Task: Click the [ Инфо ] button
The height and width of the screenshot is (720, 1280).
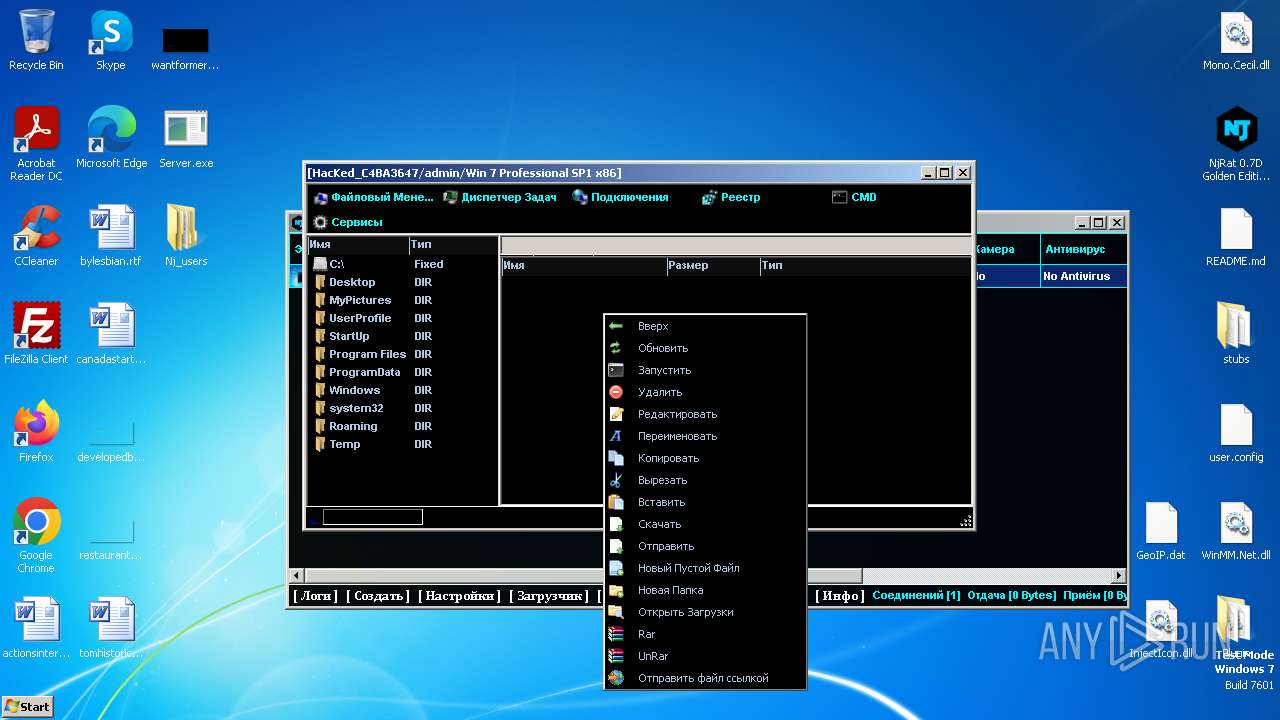Action: click(x=838, y=595)
